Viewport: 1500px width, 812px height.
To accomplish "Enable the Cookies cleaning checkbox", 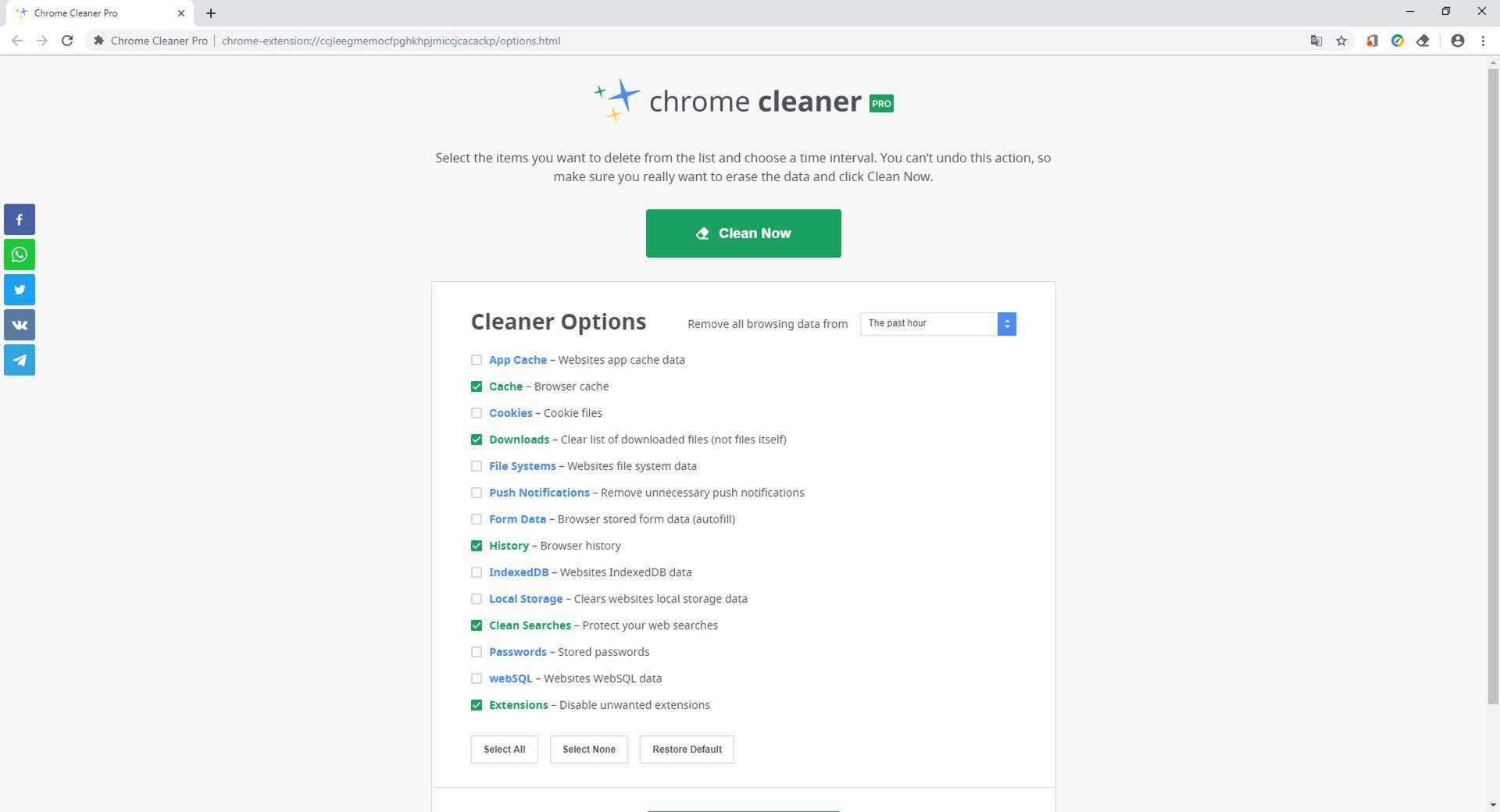I will 477,413.
